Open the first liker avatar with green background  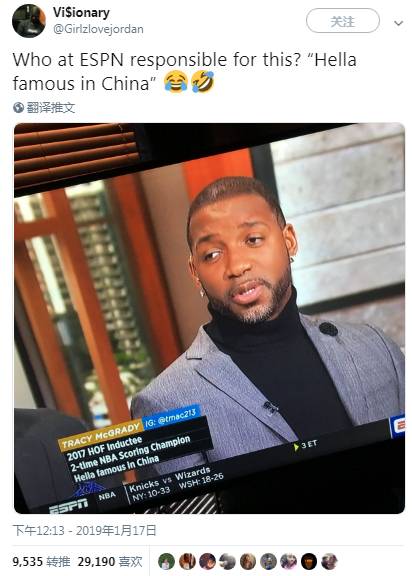(x=167, y=561)
